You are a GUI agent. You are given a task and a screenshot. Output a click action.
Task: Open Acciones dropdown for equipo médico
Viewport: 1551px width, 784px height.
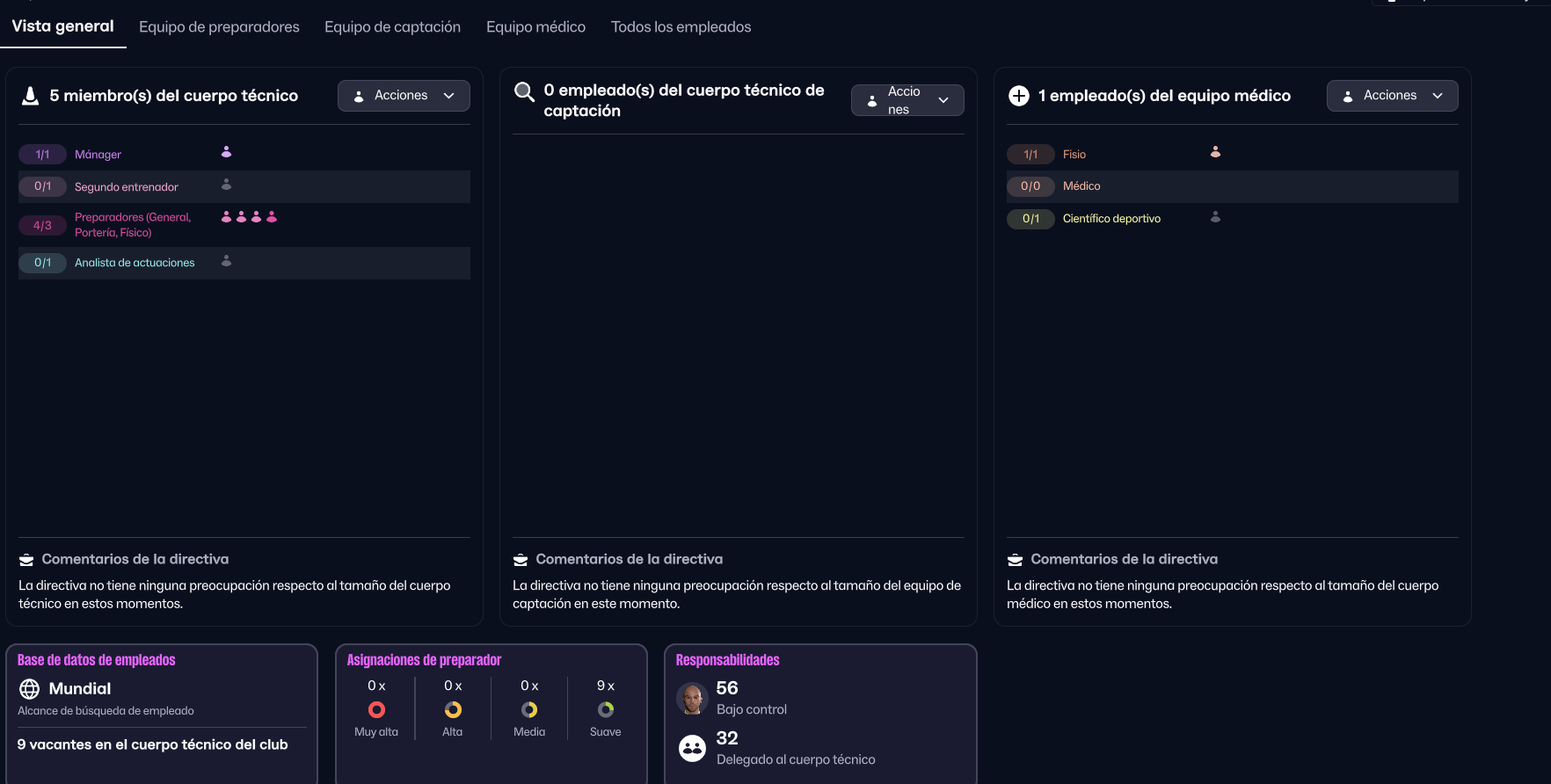(x=1392, y=96)
